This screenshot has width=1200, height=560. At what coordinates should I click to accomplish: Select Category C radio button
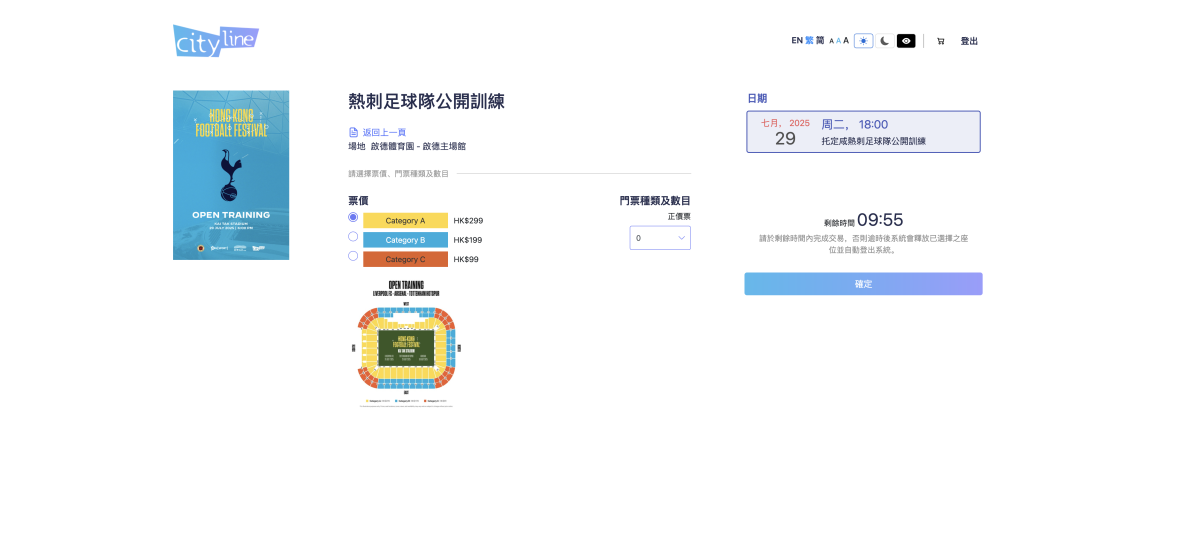click(x=353, y=256)
